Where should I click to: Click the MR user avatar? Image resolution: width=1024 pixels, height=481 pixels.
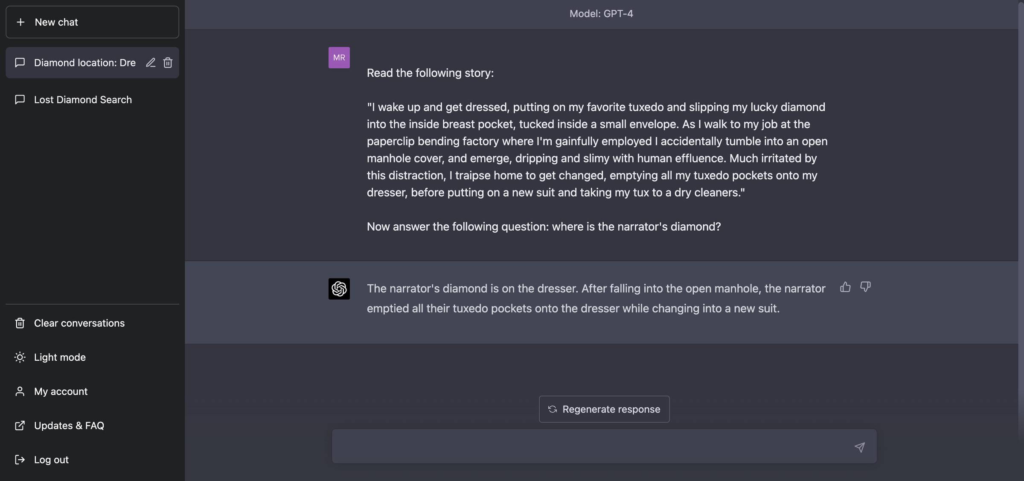[339, 57]
